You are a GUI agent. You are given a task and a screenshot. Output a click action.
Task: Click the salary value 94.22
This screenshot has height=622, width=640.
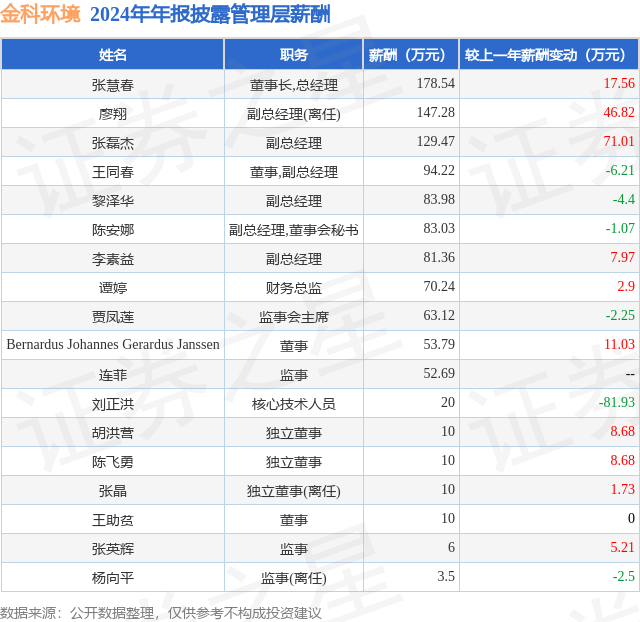tap(439, 171)
